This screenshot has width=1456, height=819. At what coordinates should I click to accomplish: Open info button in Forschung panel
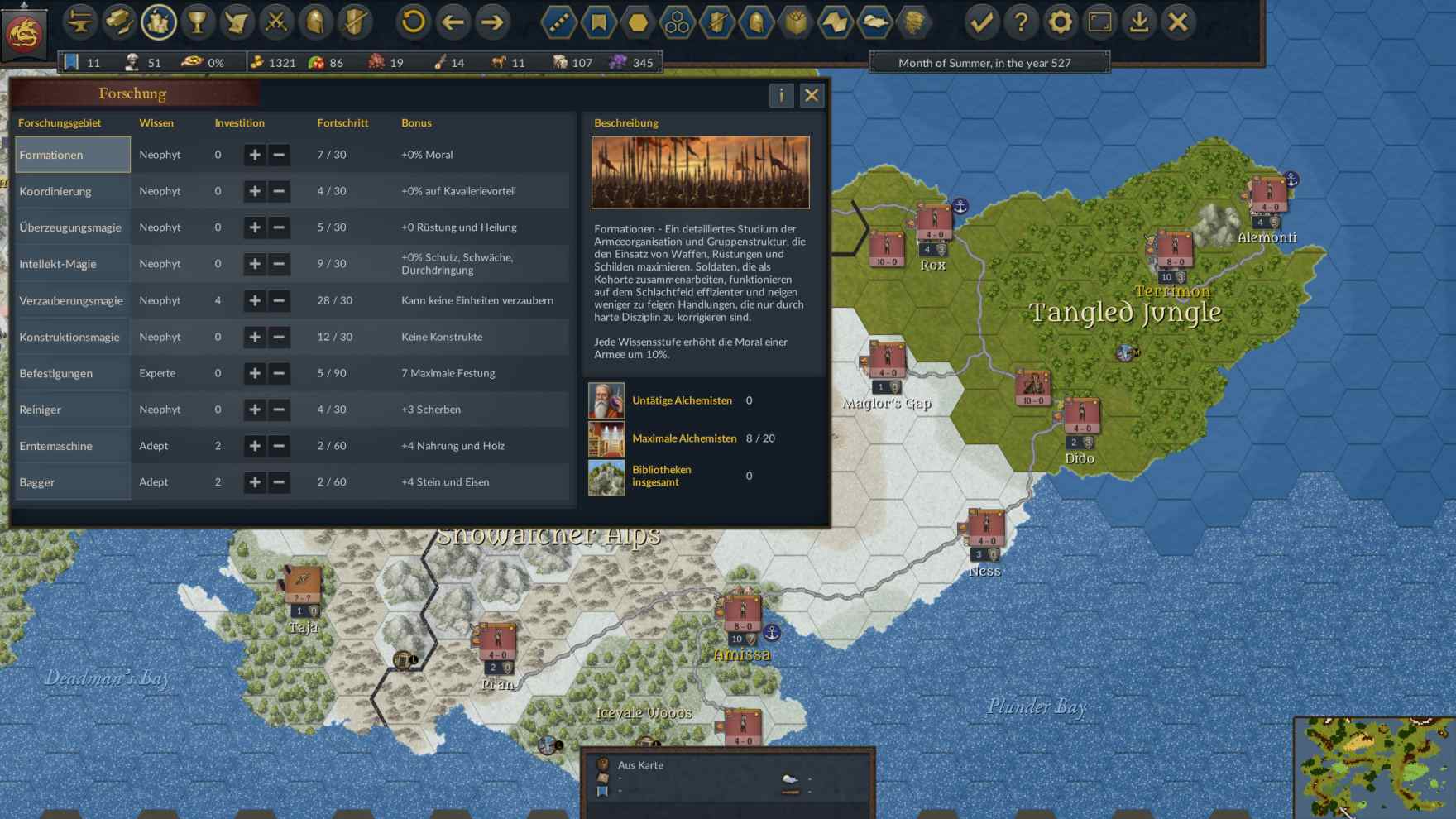point(781,95)
